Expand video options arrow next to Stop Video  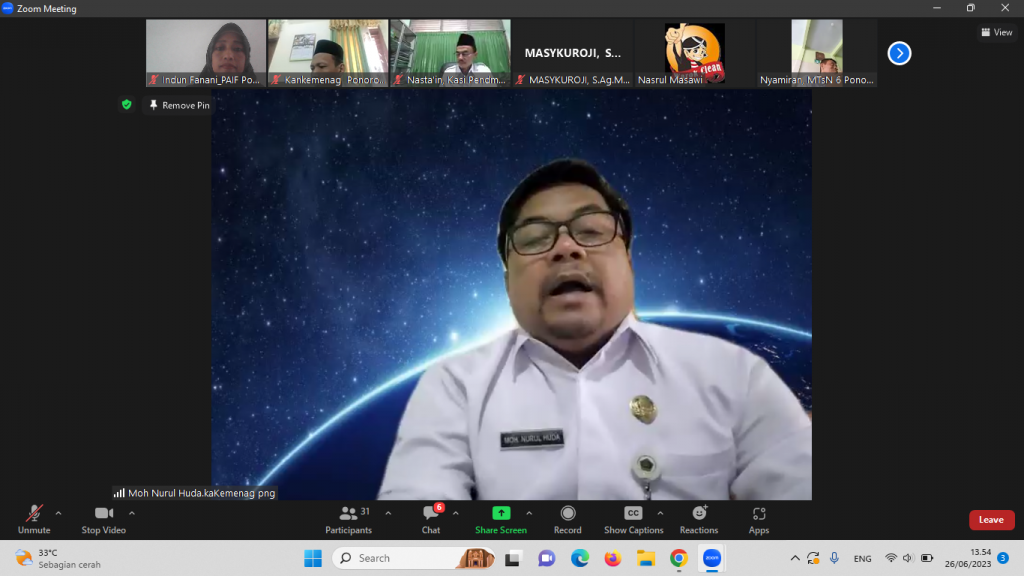tap(132, 513)
